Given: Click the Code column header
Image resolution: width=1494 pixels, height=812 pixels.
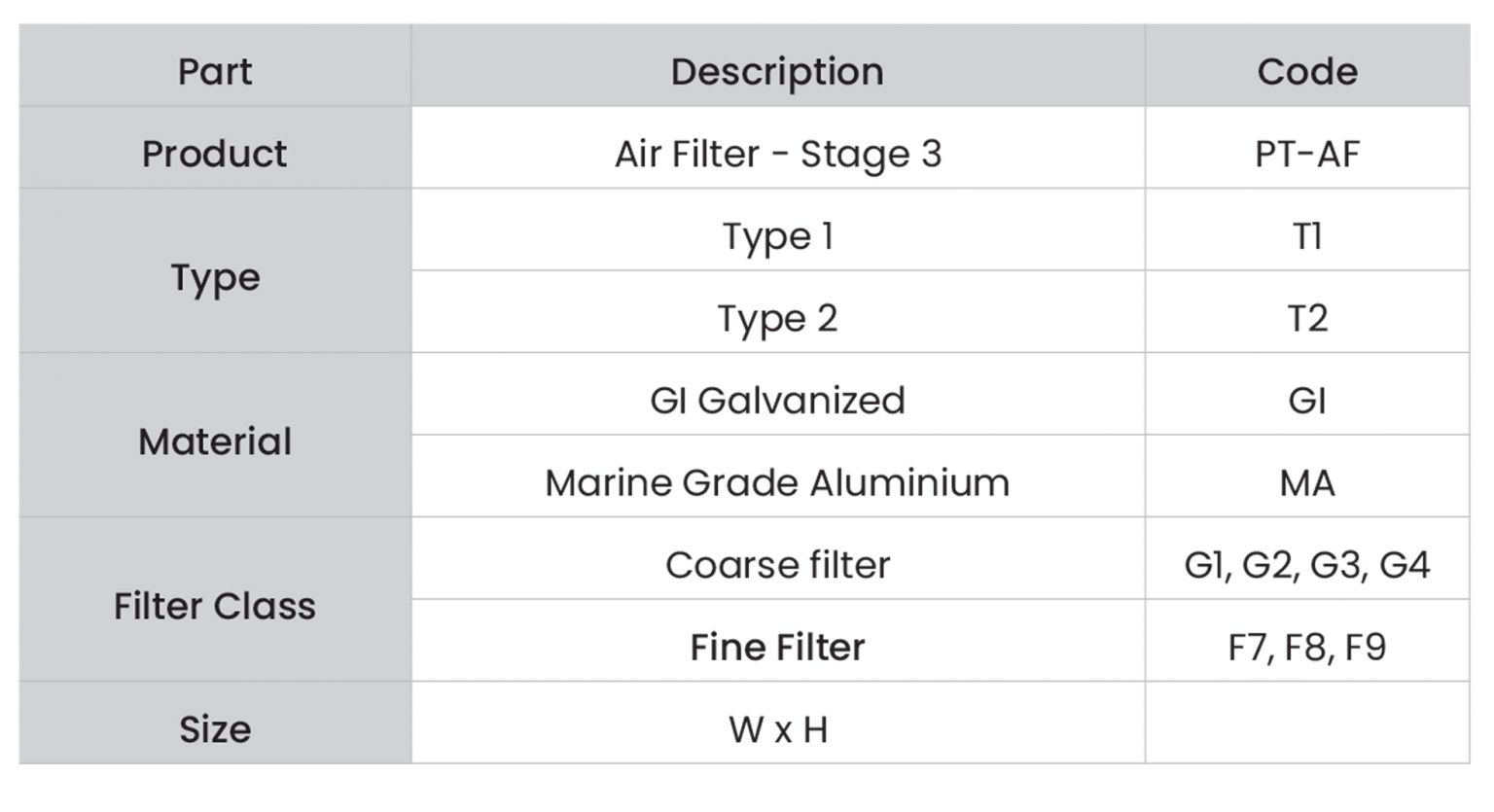Looking at the screenshot, I should [1307, 65].
